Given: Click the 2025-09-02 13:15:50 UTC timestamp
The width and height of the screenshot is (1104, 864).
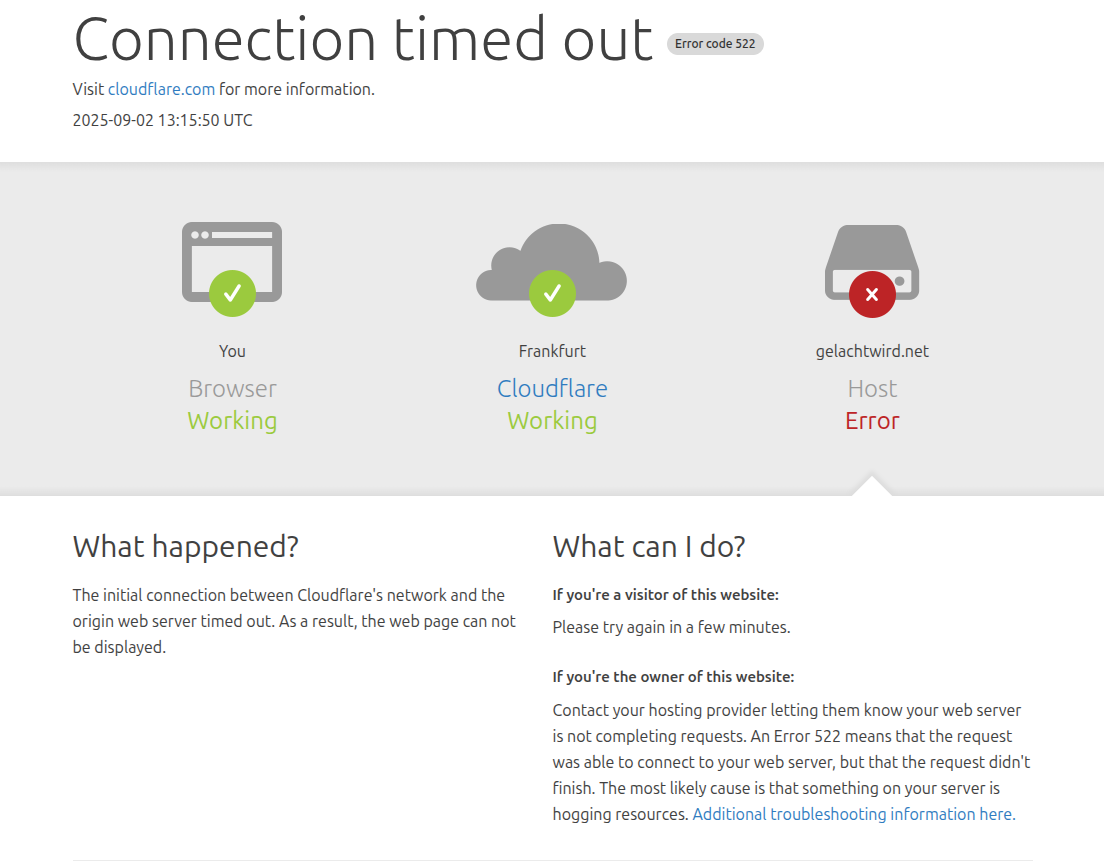Looking at the screenshot, I should tap(163, 120).
